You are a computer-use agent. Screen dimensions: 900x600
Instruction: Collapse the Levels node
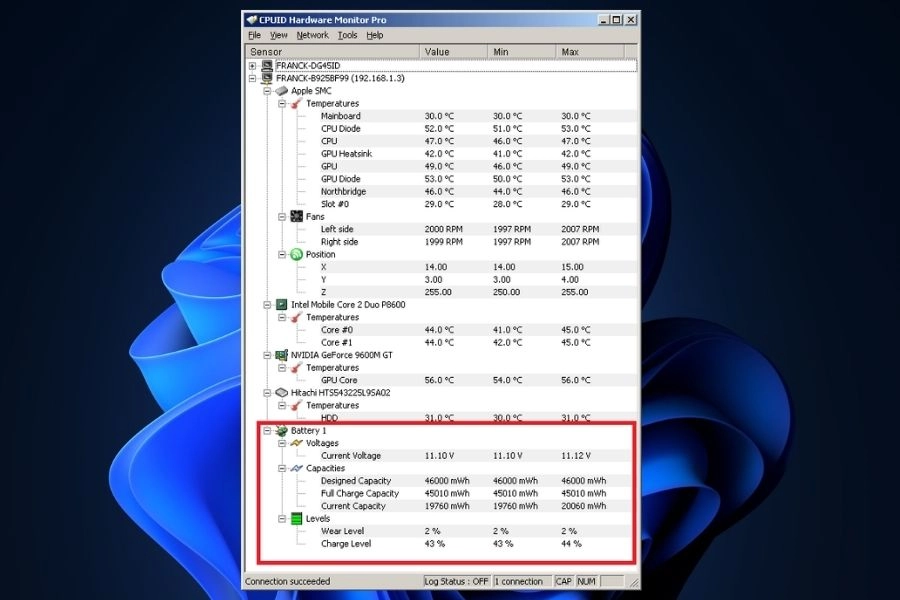tap(282, 519)
